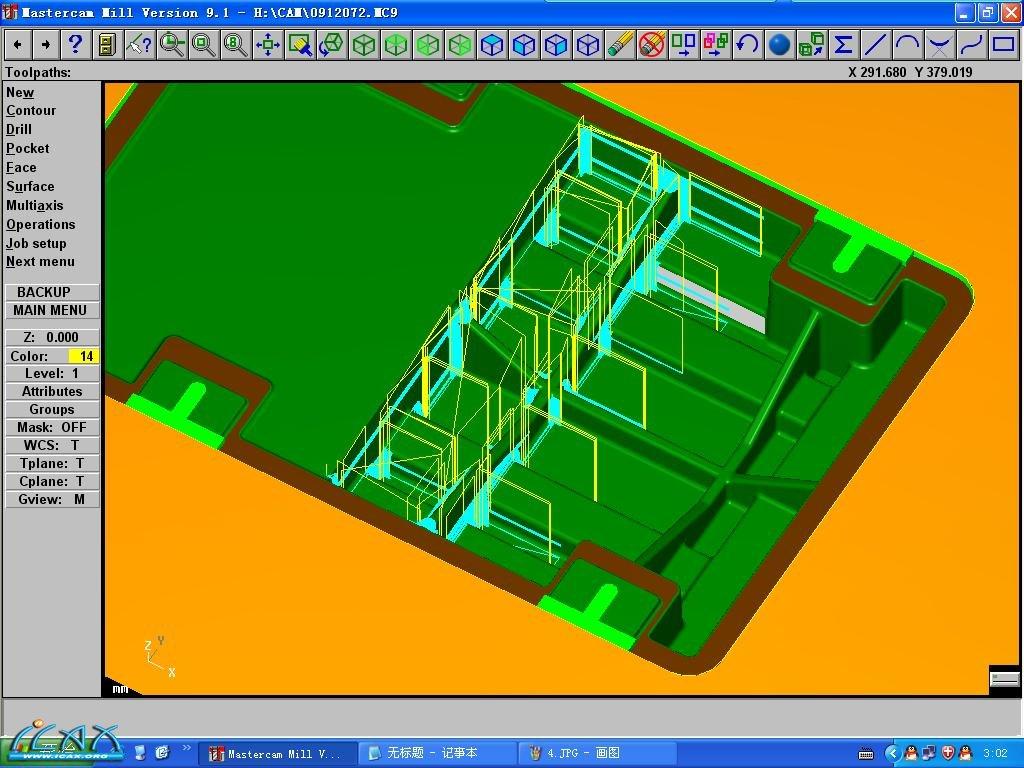This screenshot has width=1024, height=768.
Task: Change Cplane: T setting
Action: [x=52, y=481]
